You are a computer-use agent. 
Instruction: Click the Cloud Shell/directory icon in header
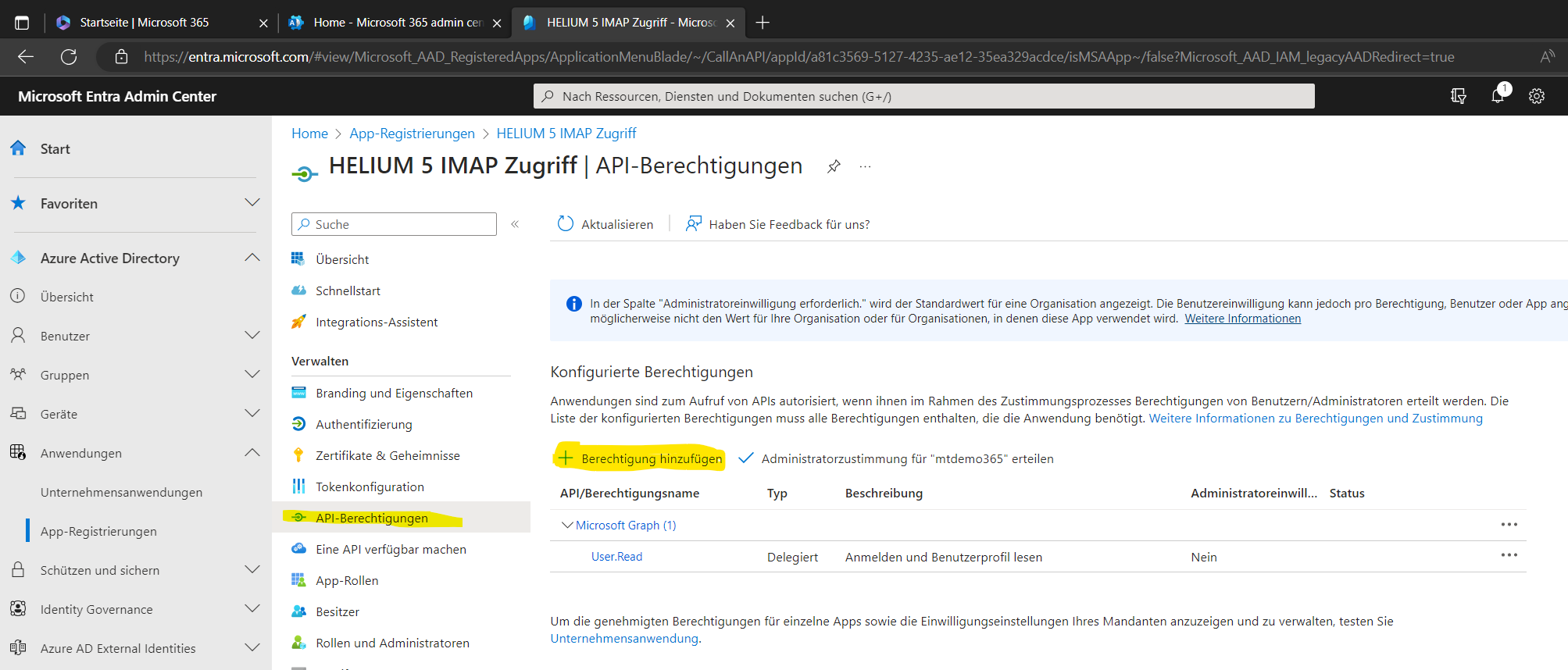pyautogui.click(x=1458, y=96)
